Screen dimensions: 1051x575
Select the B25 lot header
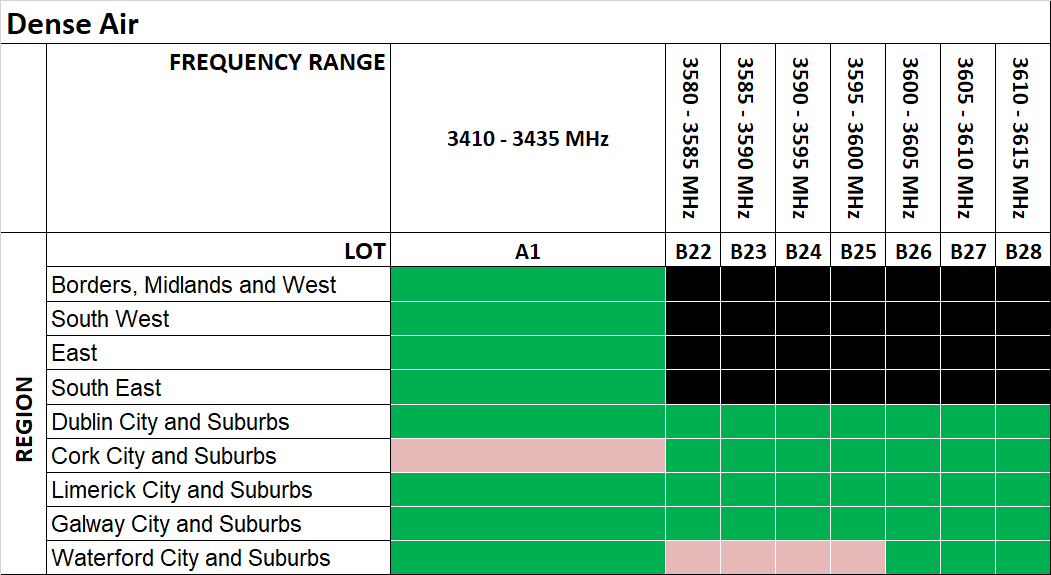coord(857,252)
